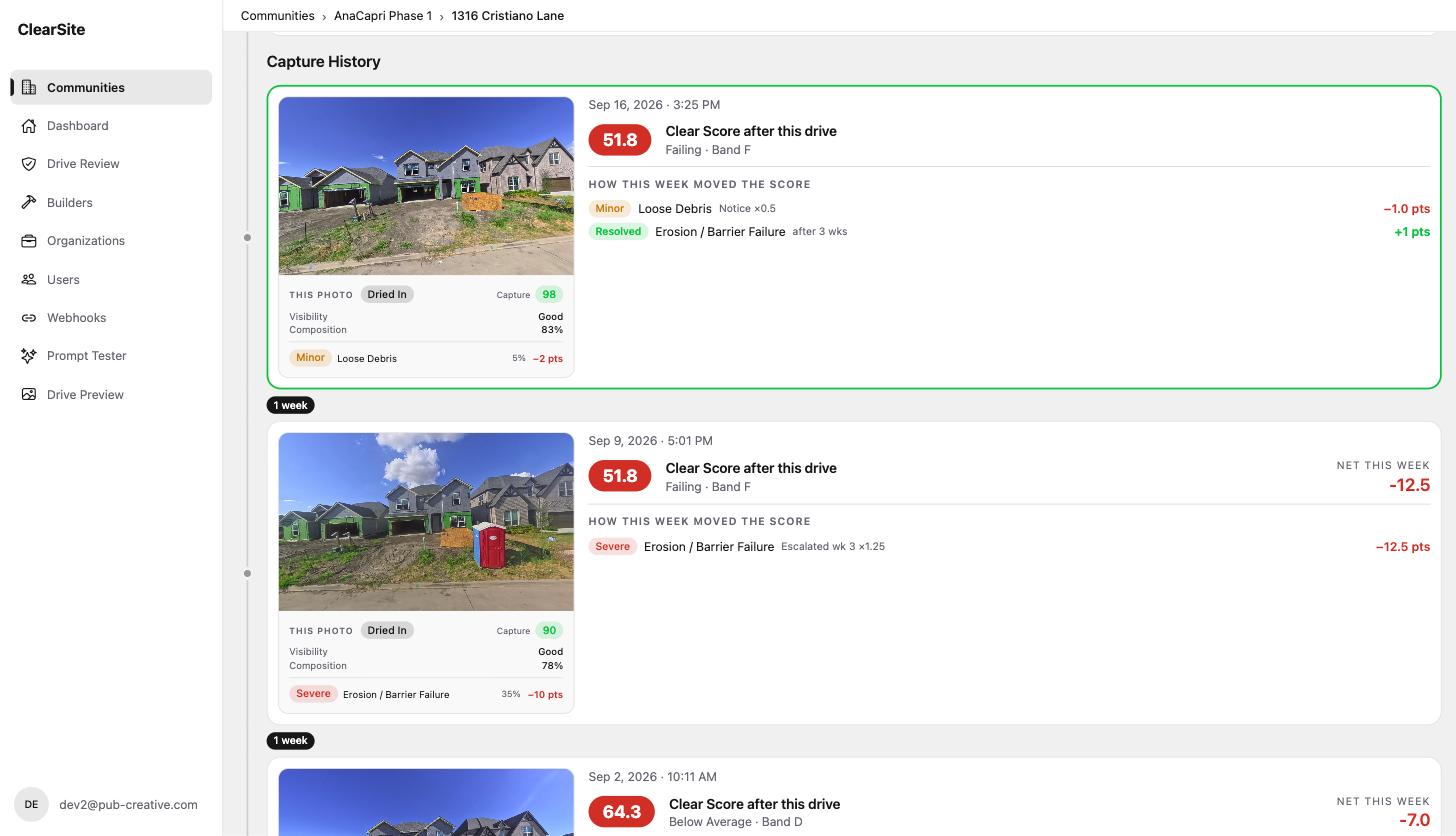Select the Sep 9 timeline dot
Screen dimensions: 1456x836
pos(247,574)
